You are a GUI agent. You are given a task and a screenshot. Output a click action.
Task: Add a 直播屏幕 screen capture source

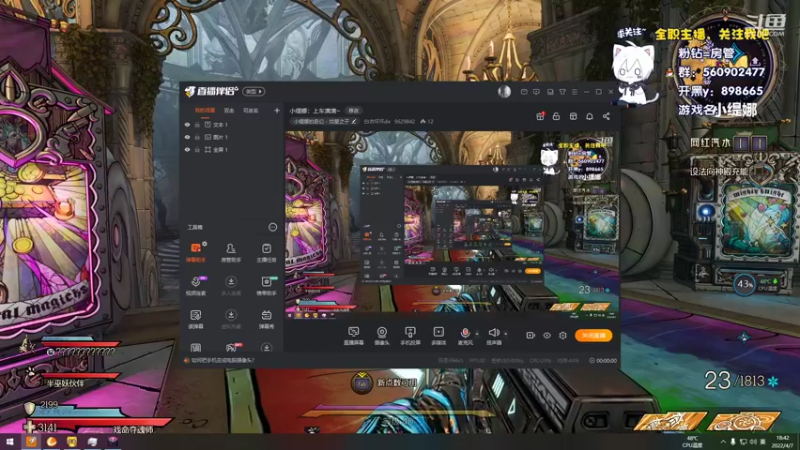click(353, 336)
